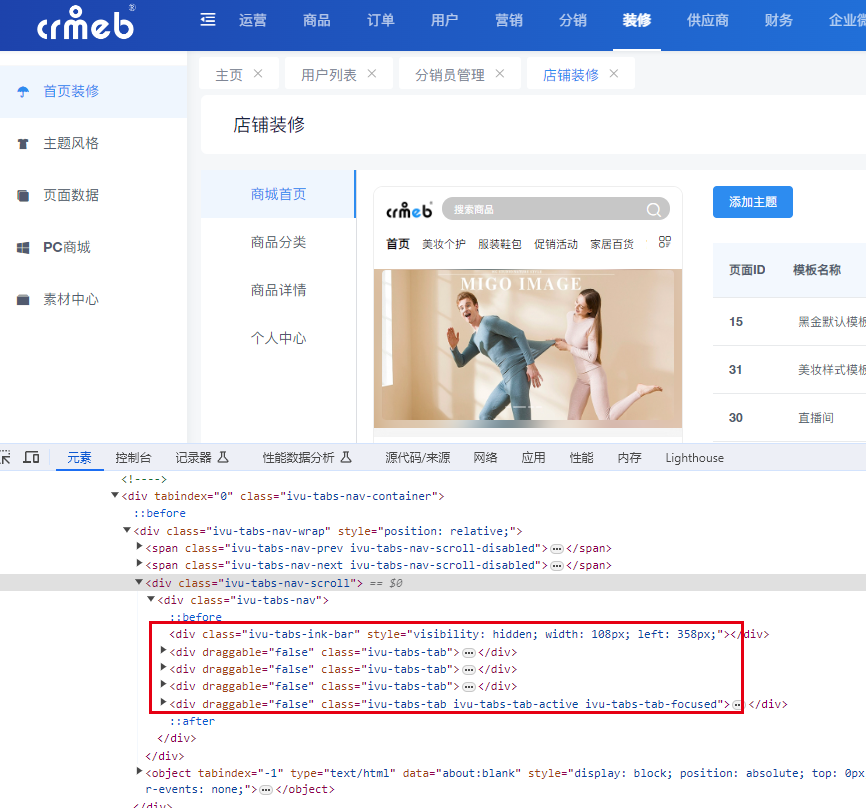Screen dimensions: 866x808
Task: Open the 营销 top menu
Action: point(509,20)
